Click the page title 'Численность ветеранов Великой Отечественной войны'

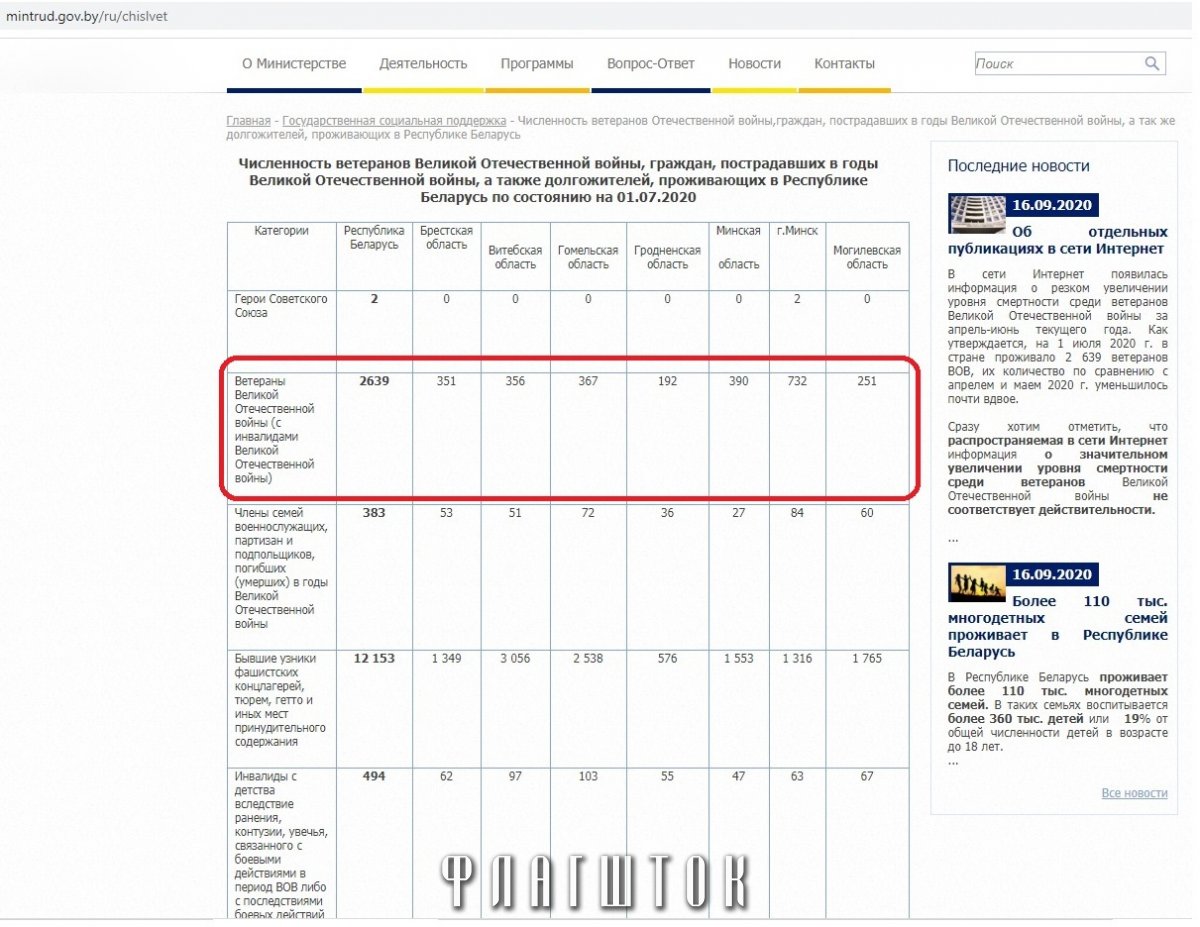click(559, 180)
